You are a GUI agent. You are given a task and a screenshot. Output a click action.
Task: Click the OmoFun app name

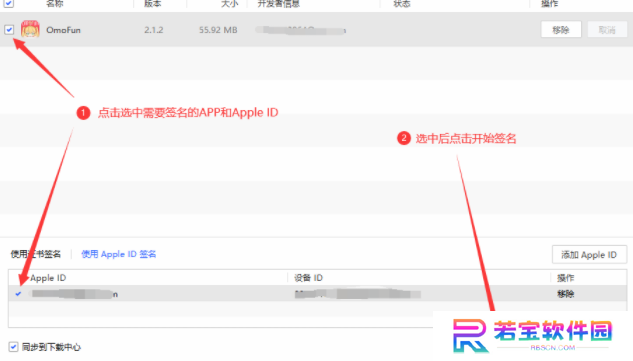click(63, 30)
